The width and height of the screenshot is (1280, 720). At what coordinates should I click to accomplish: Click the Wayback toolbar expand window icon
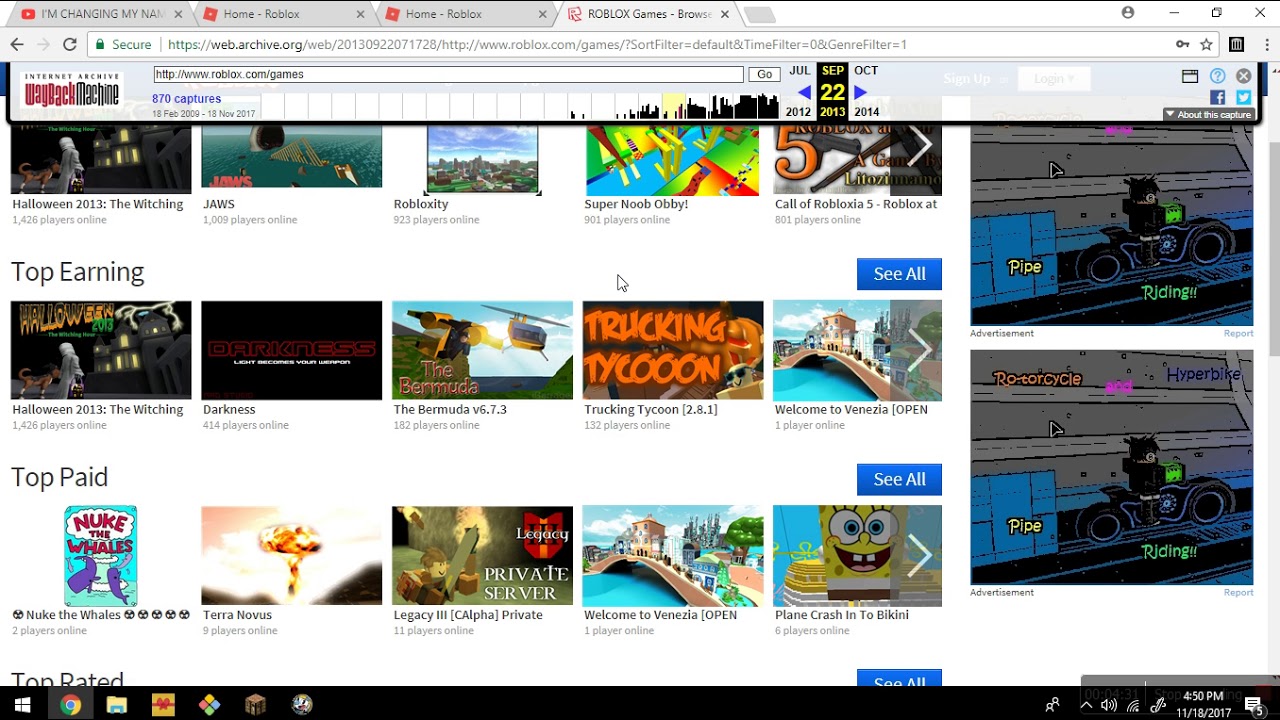pos(1190,76)
